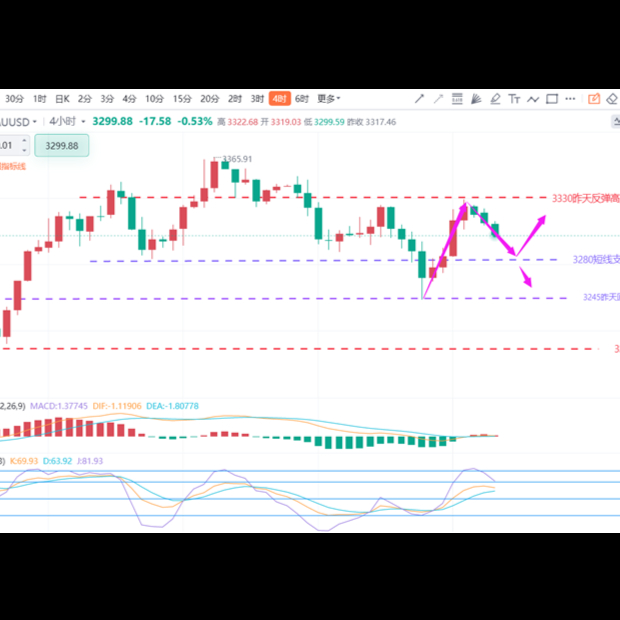Open the XAUUSD symbol dropdown
The height and width of the screenshot is (620, 620).
18,122
